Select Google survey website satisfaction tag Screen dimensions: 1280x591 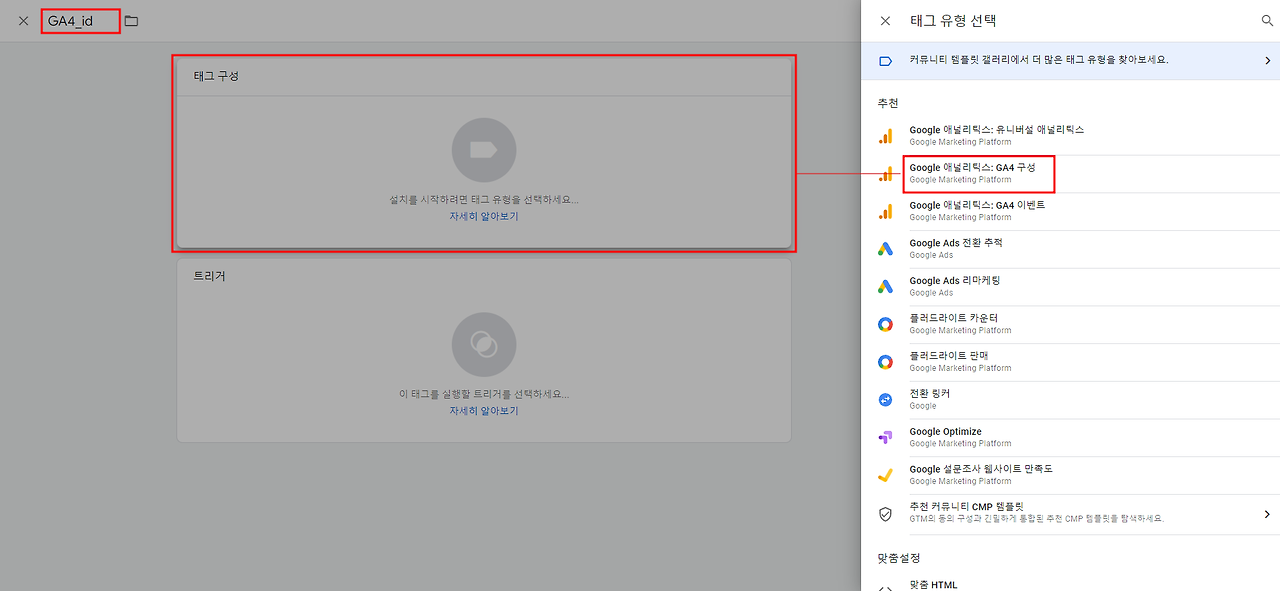(x=1070, y=475)
